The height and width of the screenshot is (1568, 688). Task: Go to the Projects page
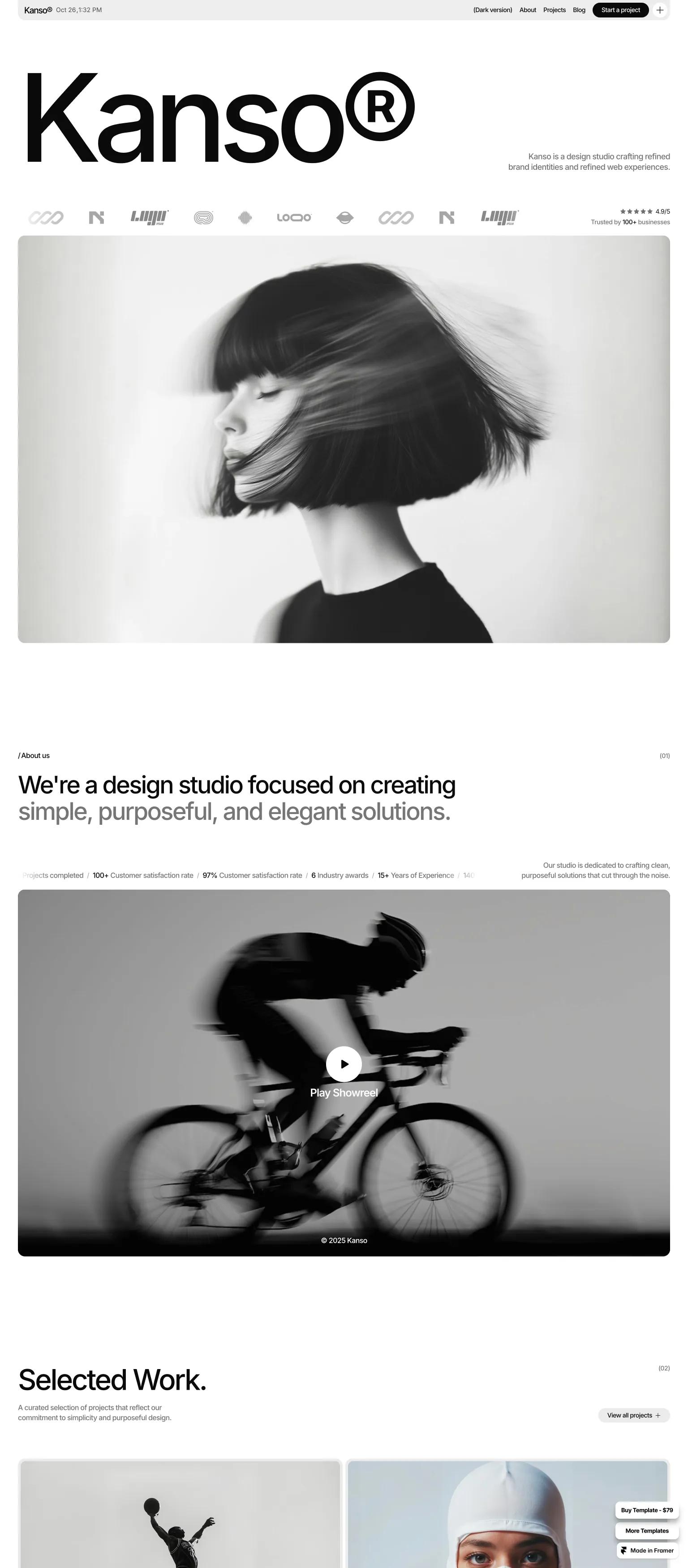(554, 10)
